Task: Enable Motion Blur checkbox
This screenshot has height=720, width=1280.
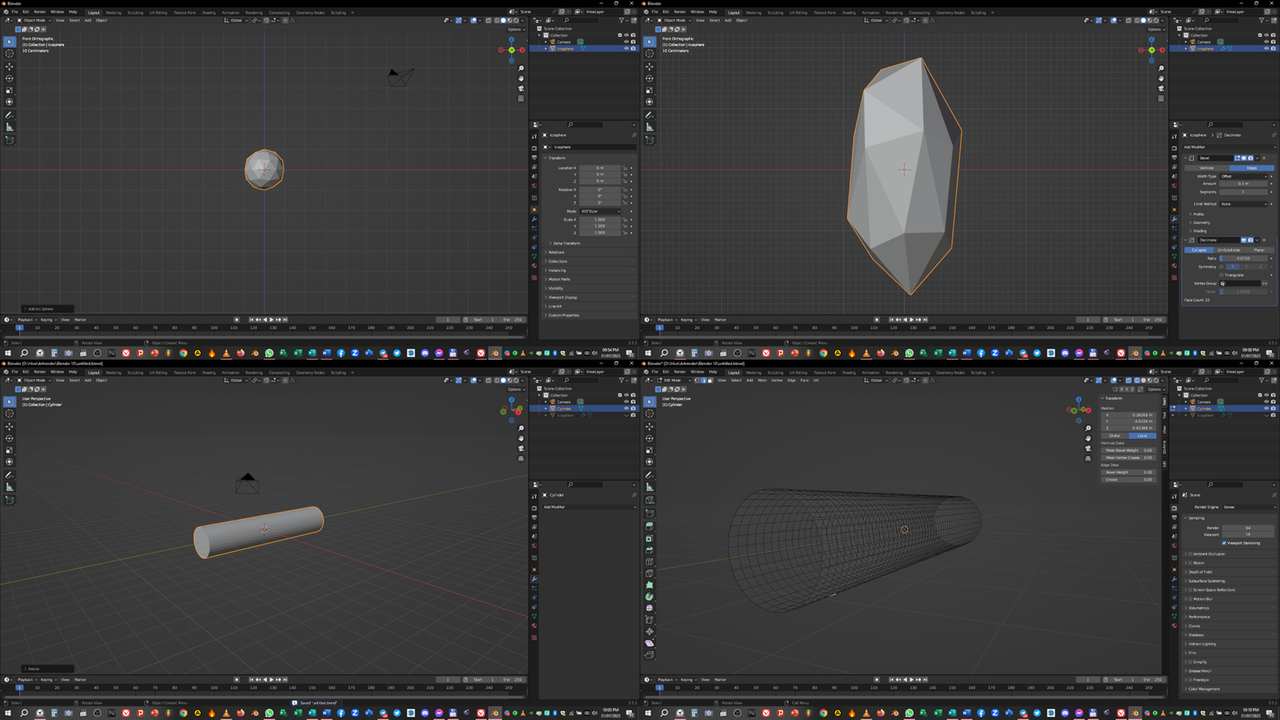Action: [1190, 599]
